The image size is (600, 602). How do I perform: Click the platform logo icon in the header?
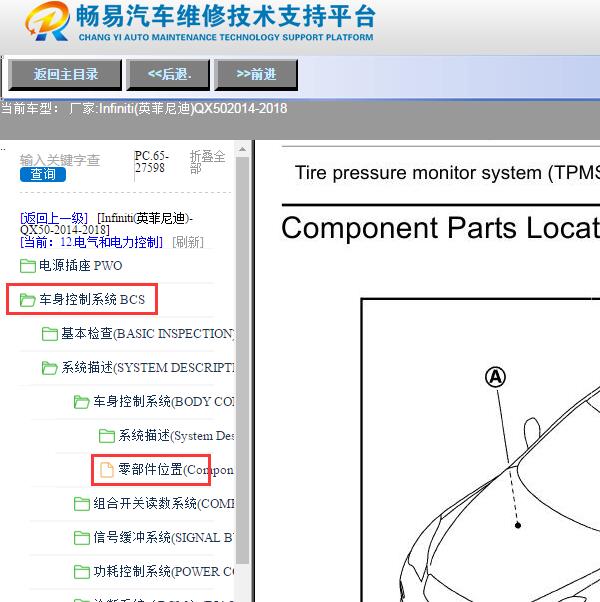[48, 21]
